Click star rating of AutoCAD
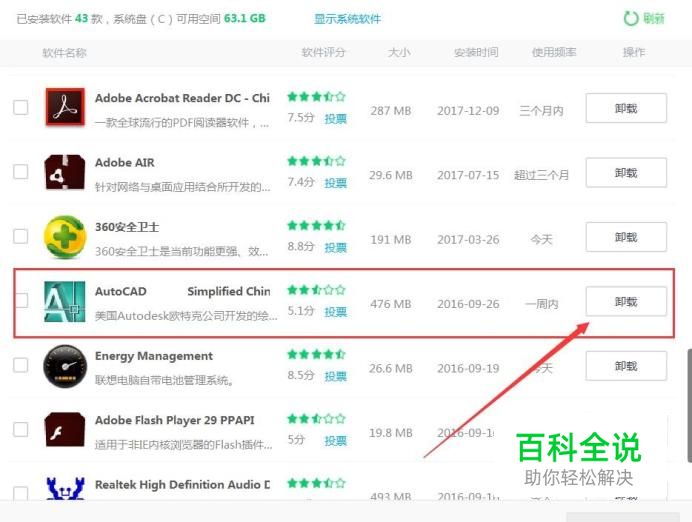 [316, 290]
